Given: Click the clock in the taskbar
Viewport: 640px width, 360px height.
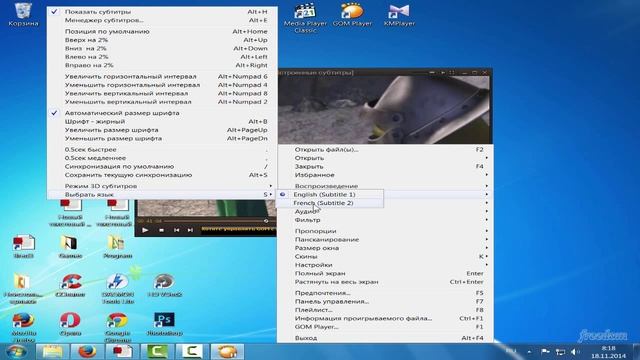Looking at the screenshot, I should click(x=608, y=352).
